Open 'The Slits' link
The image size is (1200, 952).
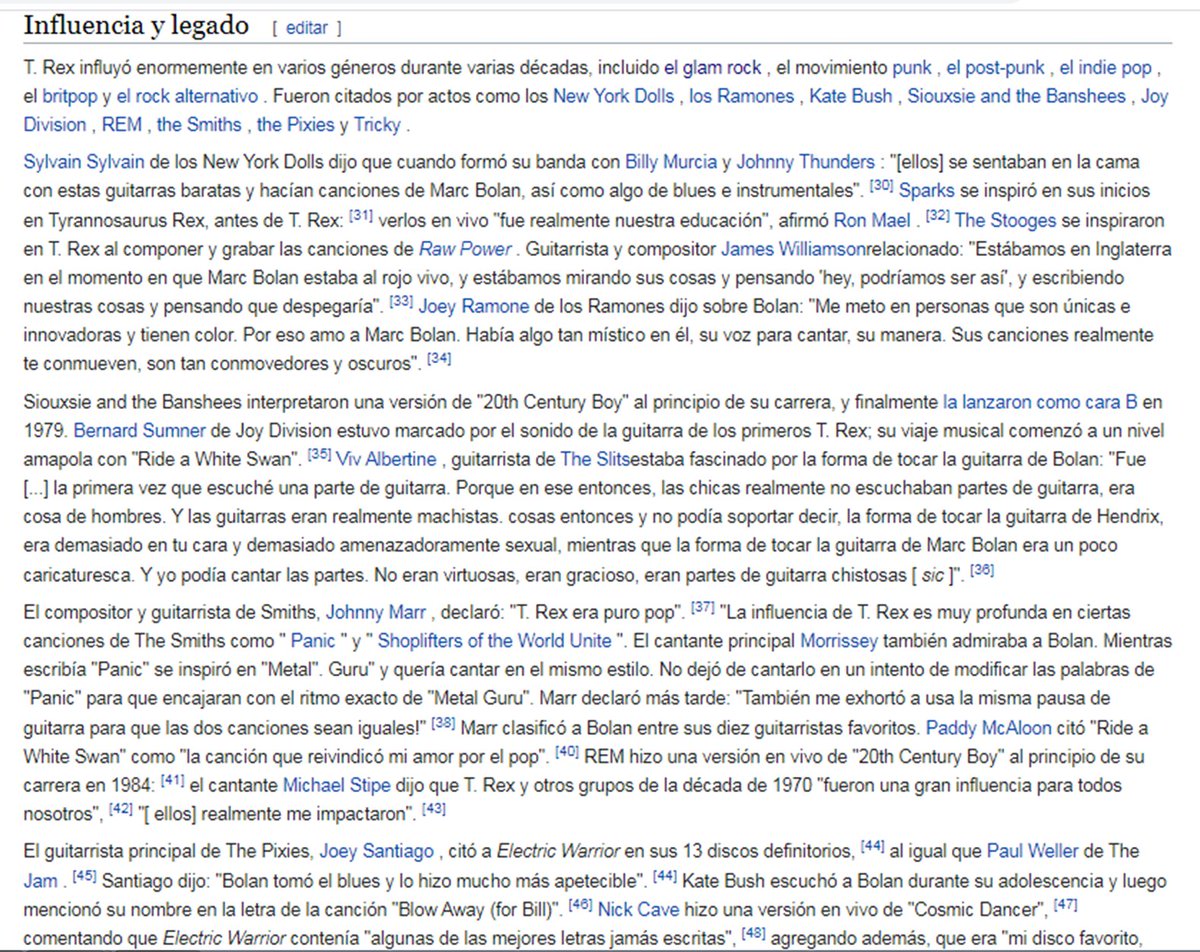[x=597, y=459]
